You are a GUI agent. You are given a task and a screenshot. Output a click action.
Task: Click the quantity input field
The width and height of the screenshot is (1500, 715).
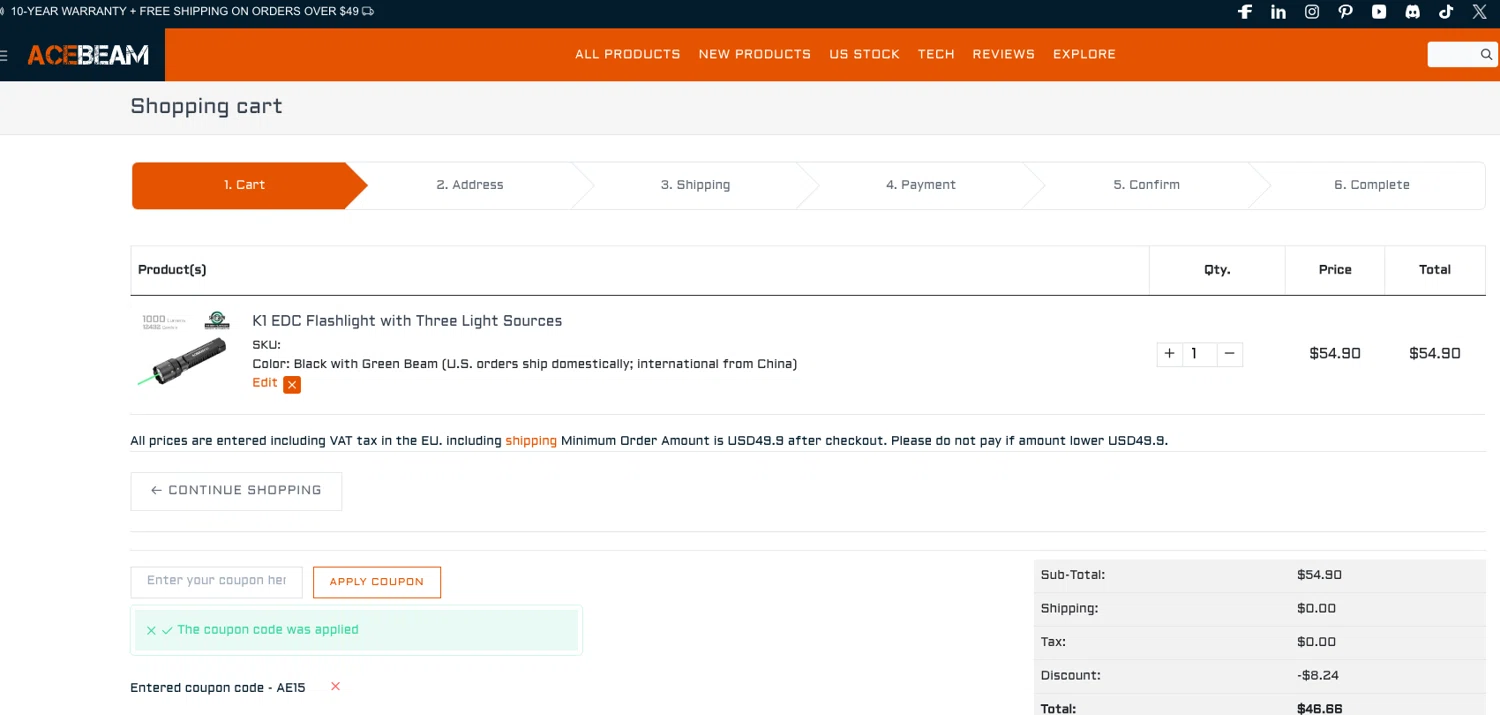click(1199, 354)
